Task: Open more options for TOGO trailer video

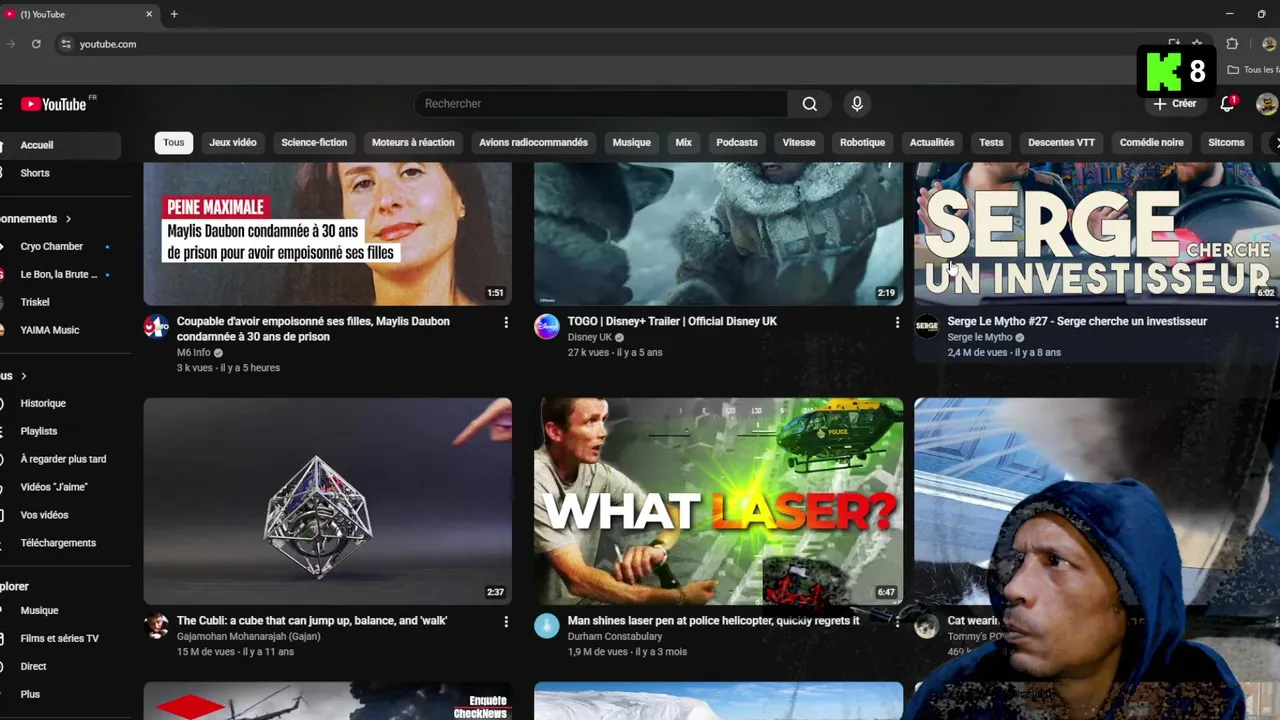Action: point(897,322)
